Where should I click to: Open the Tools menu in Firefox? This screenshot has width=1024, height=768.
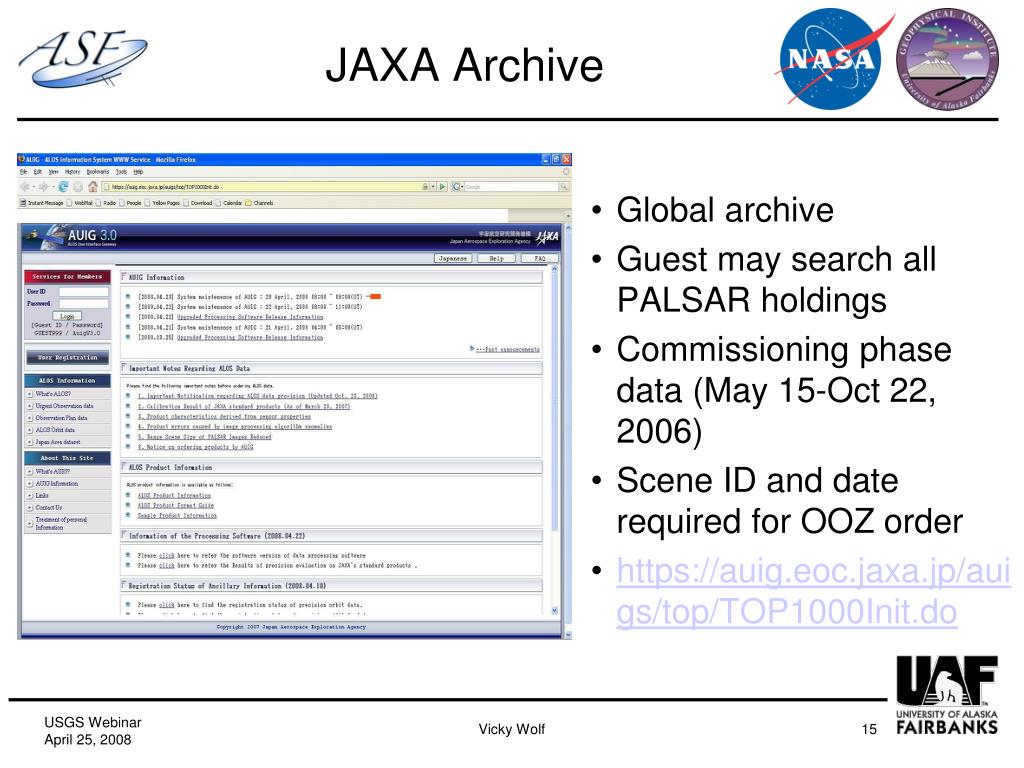[x=121, y=172]
